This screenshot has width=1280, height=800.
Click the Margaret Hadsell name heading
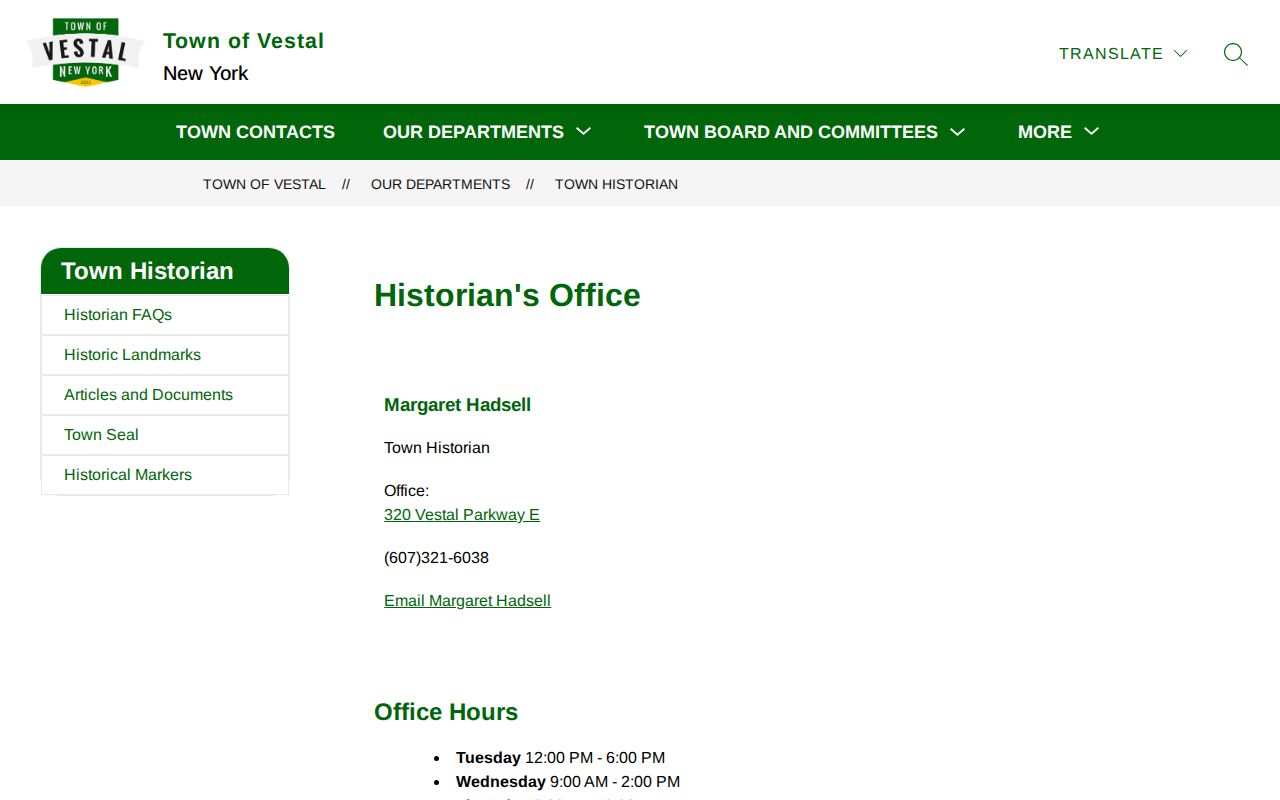click(457, 405)
